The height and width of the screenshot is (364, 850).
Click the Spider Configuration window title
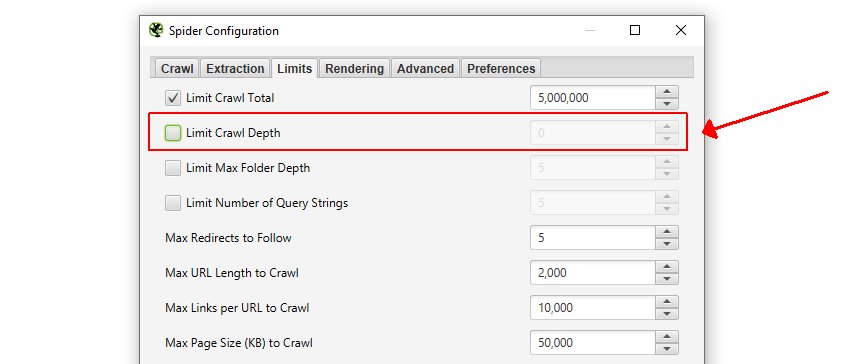224,31
